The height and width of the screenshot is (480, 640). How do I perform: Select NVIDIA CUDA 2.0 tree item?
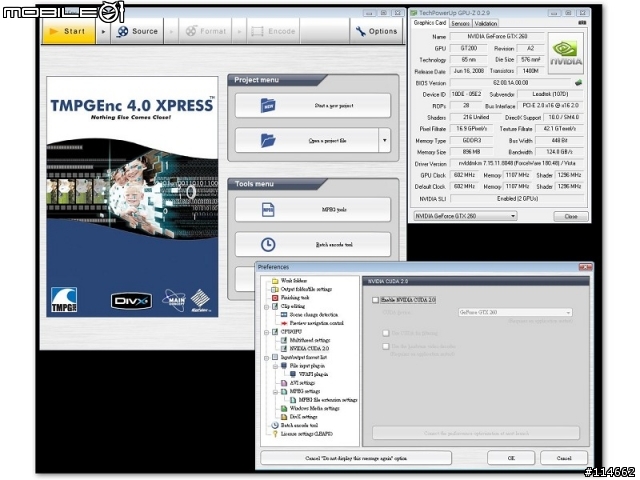coord(309,349)
